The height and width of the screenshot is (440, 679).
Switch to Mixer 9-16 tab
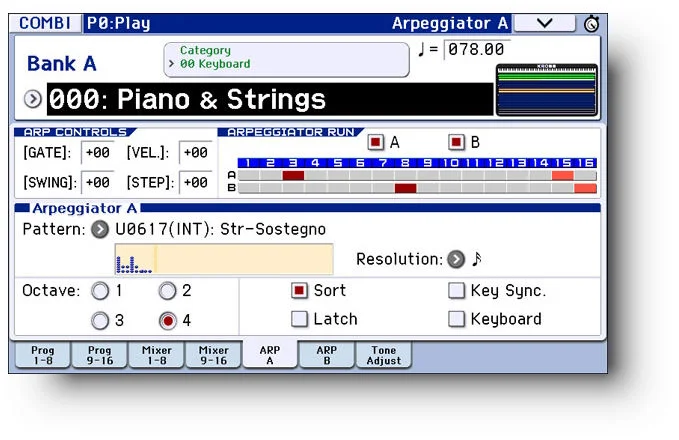[213, 355]
